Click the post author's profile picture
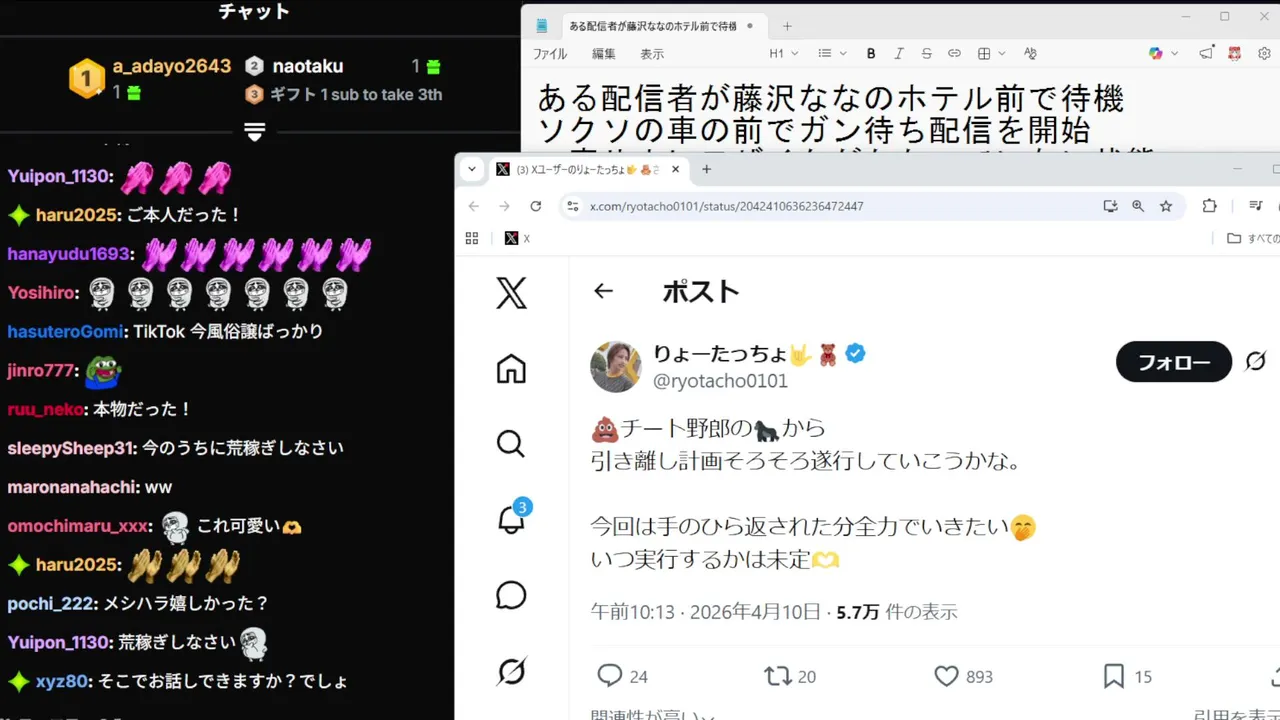This screenshot has height=720, width=1280. (x=616, y=366)
